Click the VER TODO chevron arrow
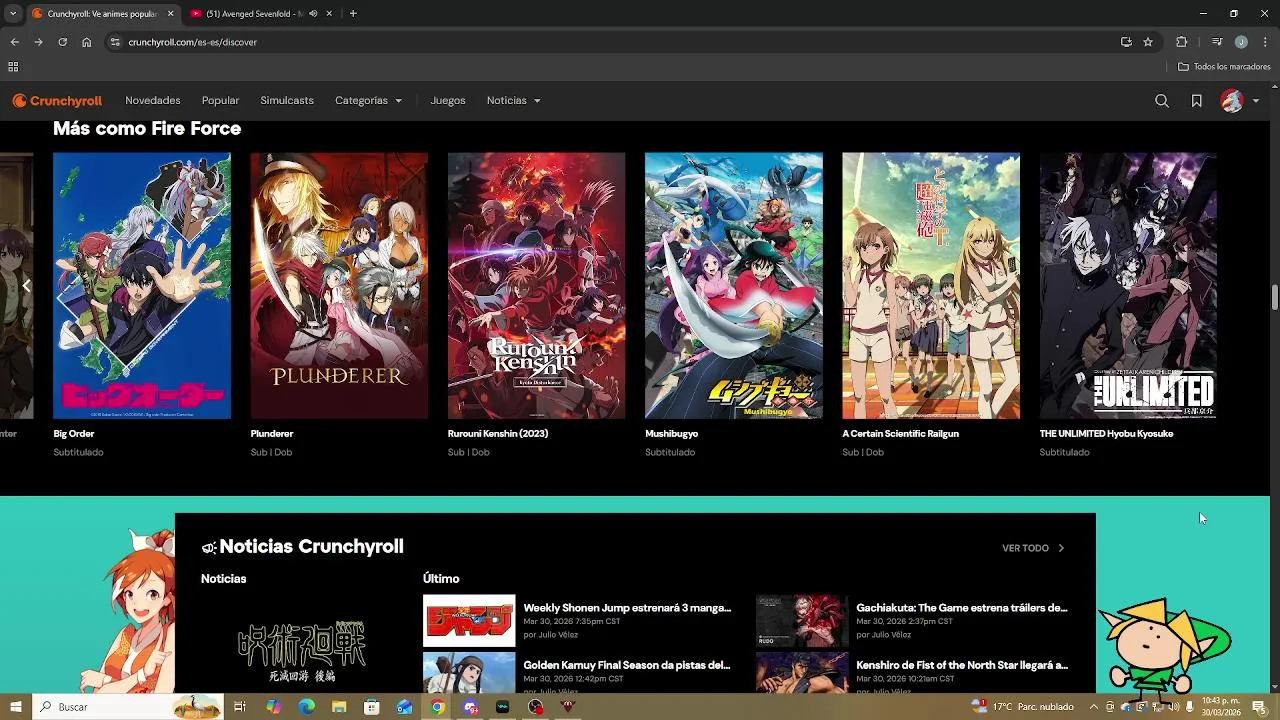The height and width of the screenshot is (720, 1280). point(1061,548)
